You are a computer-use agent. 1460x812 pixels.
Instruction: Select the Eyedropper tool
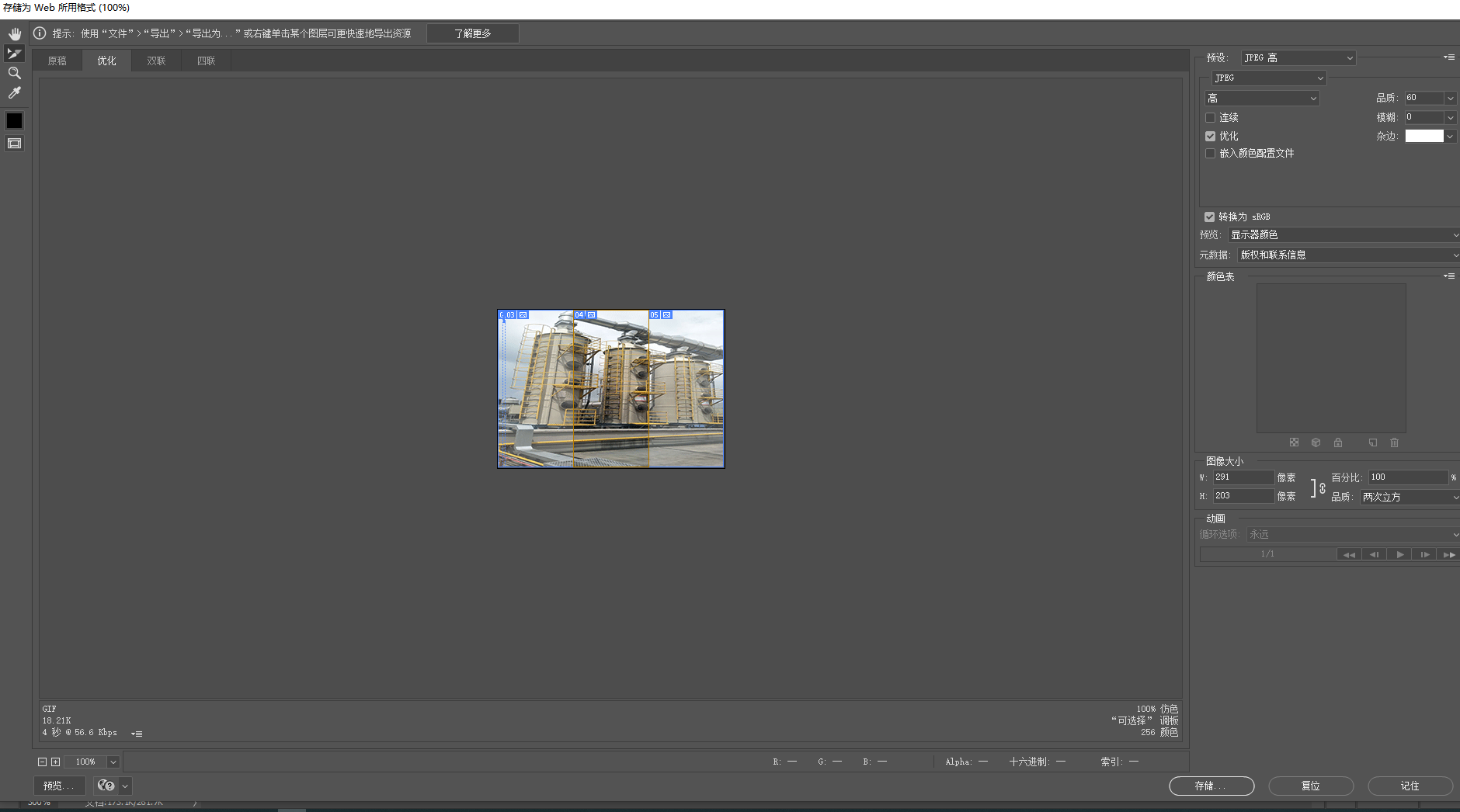14,92
